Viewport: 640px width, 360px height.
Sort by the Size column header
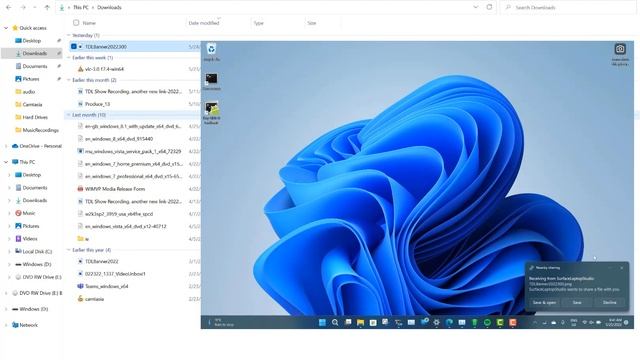click(312, 23)
